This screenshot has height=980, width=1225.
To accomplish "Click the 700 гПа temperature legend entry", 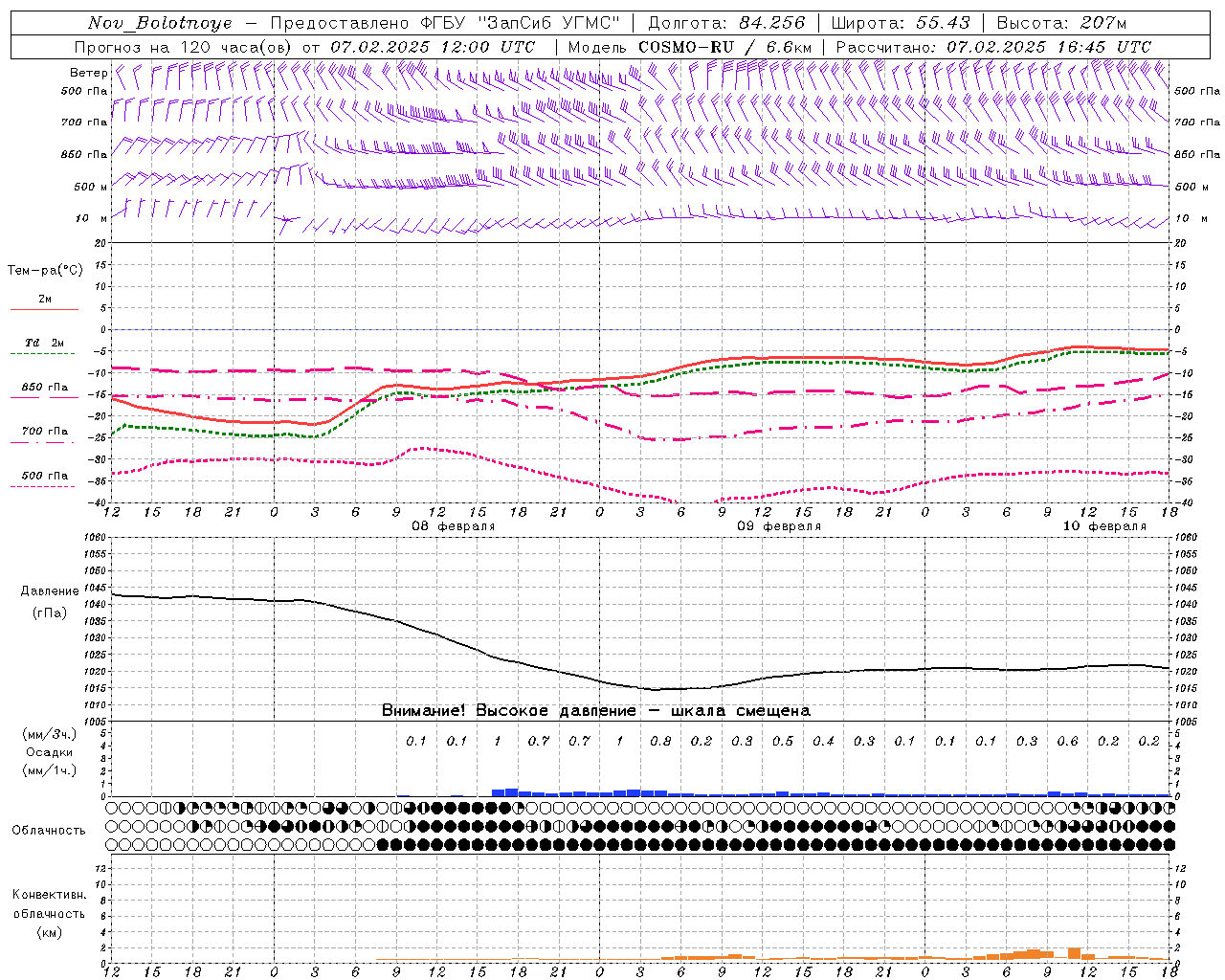I will click(44, 432).
